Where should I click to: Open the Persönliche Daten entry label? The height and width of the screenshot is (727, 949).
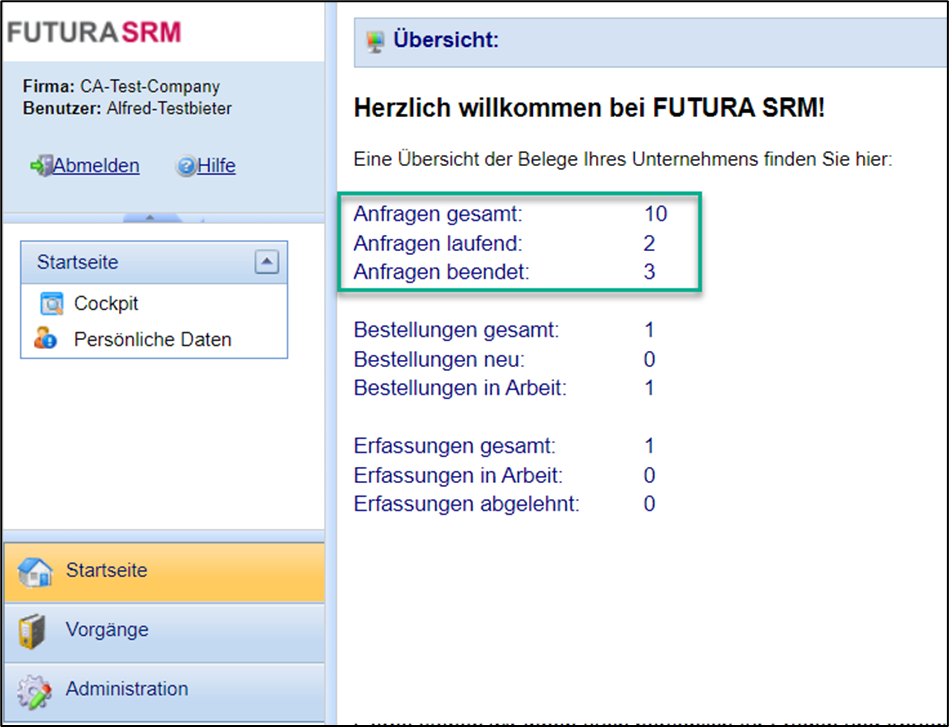pyautogui.click(x=152, y=340)
